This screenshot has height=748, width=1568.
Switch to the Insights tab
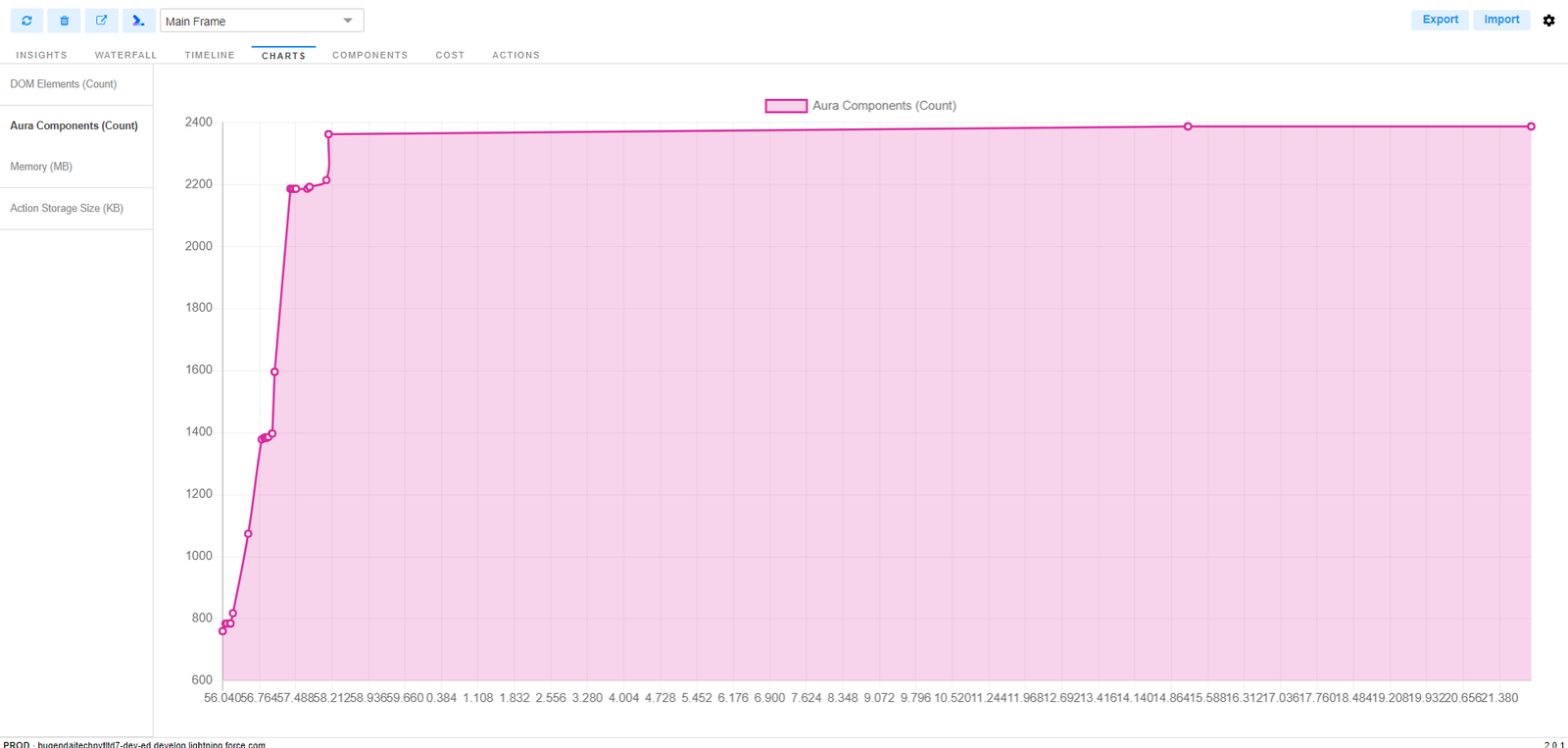click(41, 56)
